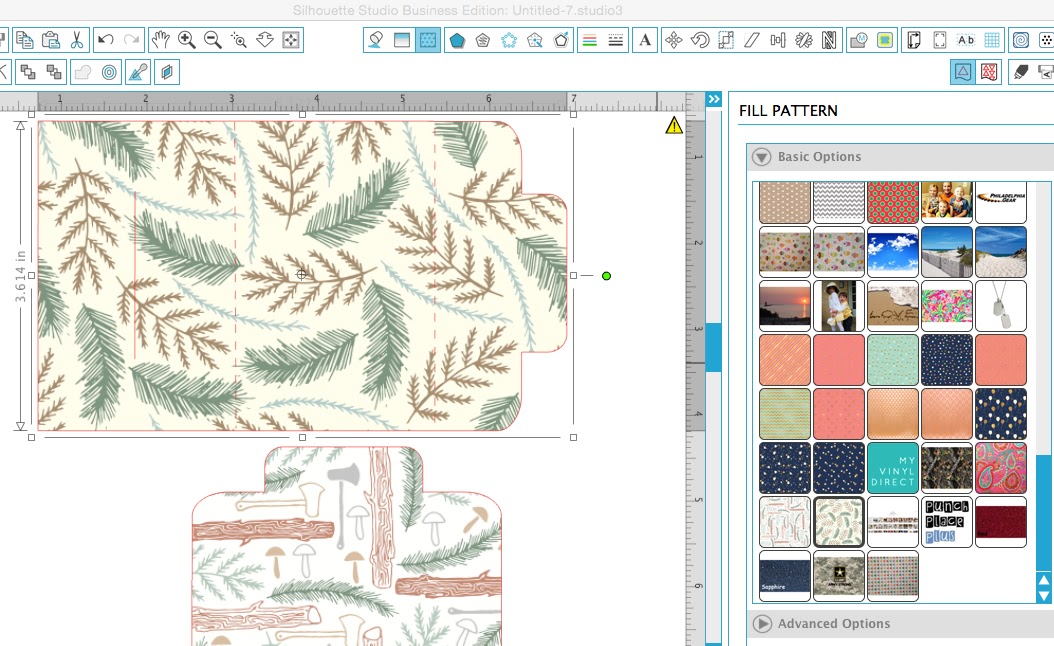Viewport: 1054px width, 646px height.
Task: Choose the gray chevron zigzag pattern
Action: point(838,202)
